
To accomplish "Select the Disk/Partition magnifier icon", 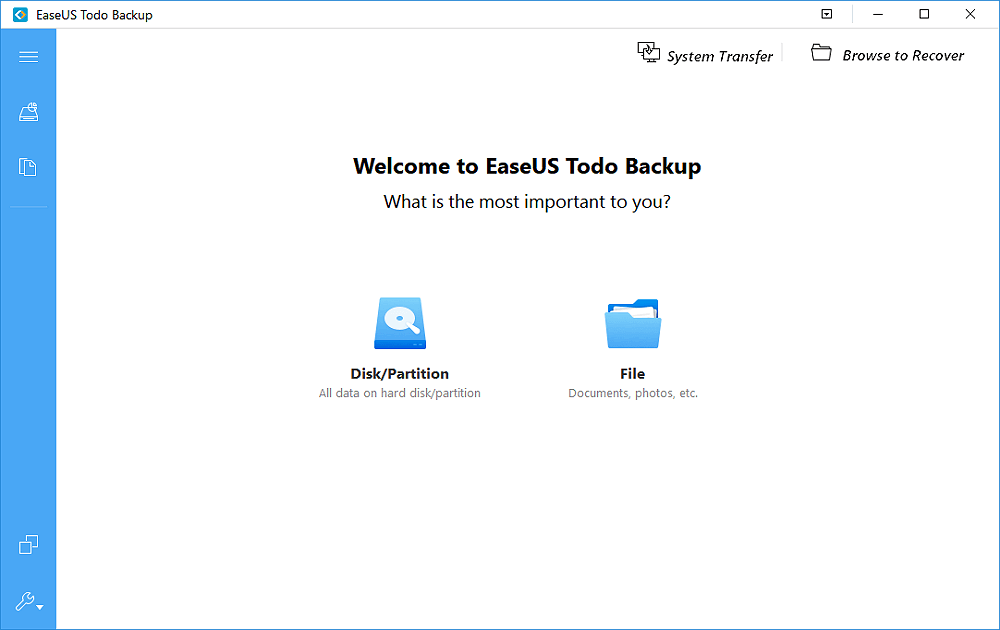I will [x=400, y=323].
